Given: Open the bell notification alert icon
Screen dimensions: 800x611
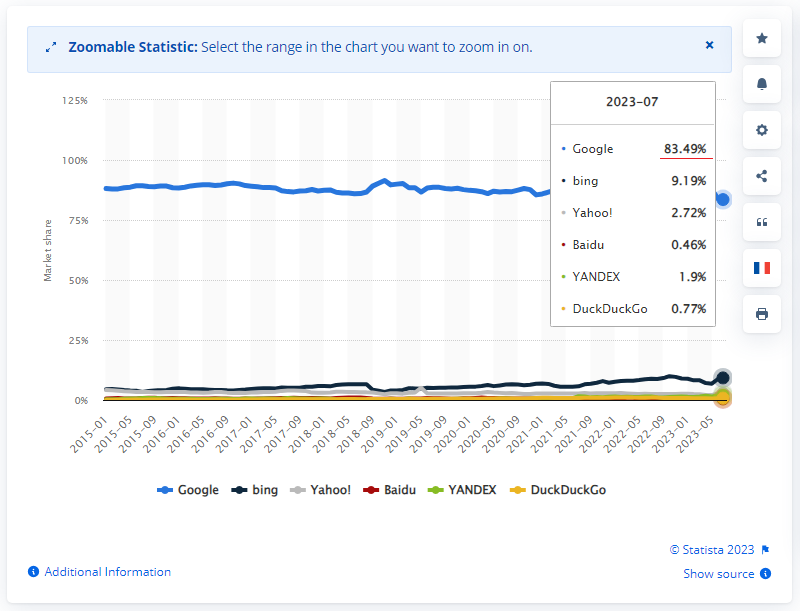Looking at the screenshot, I should pyautogui.click(x=762, y=84).
